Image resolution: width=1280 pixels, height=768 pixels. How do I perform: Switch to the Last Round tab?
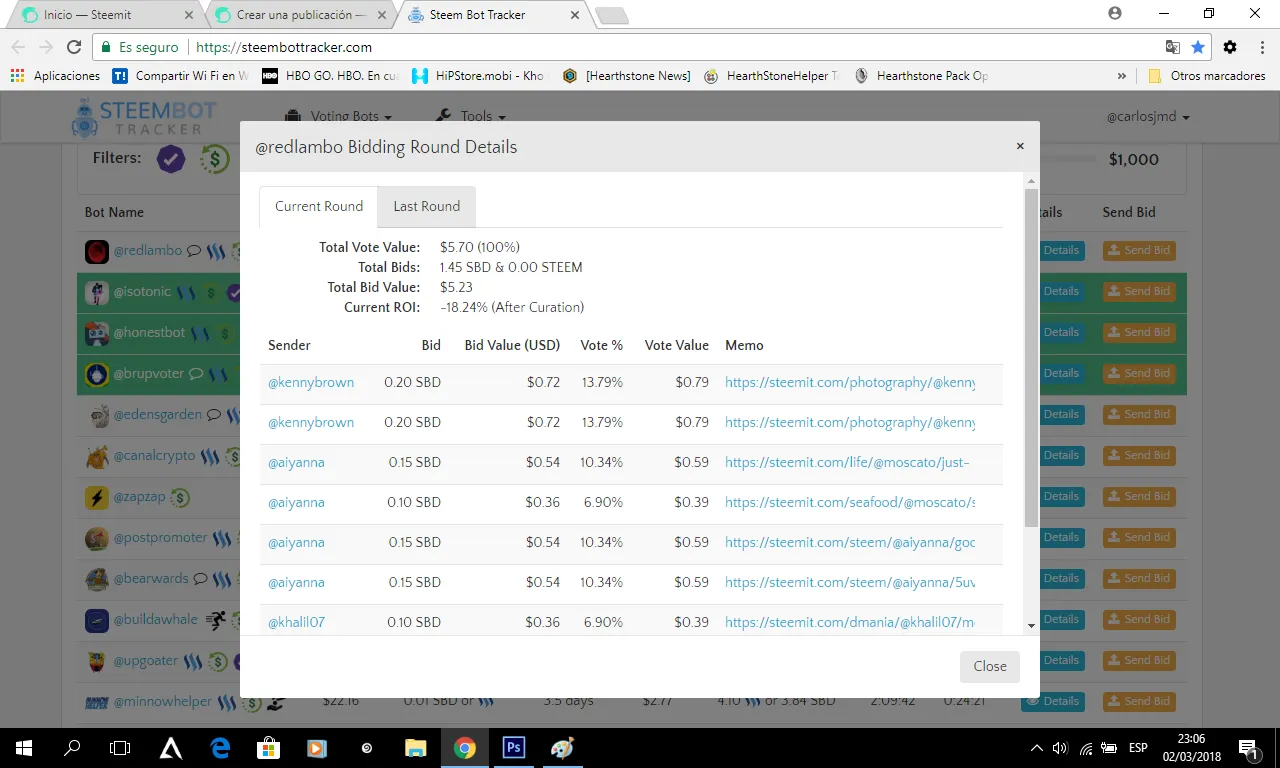point(427,206)
